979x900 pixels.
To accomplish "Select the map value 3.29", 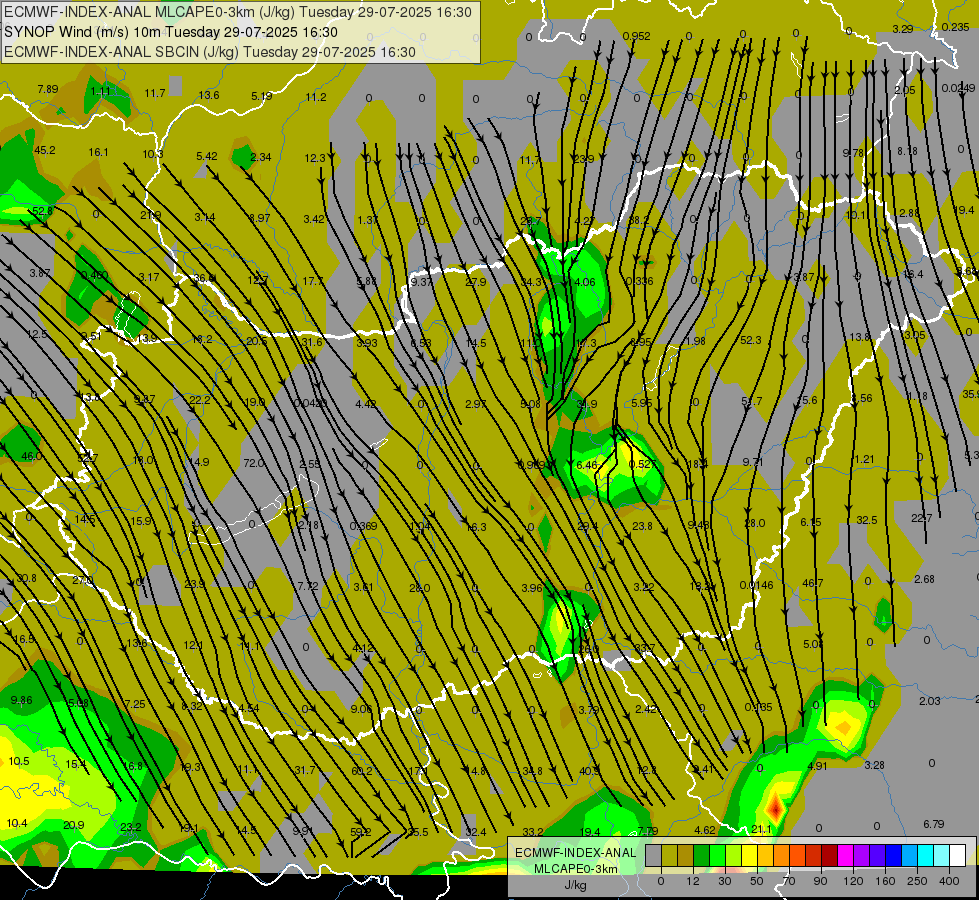I will pos(903,29).
